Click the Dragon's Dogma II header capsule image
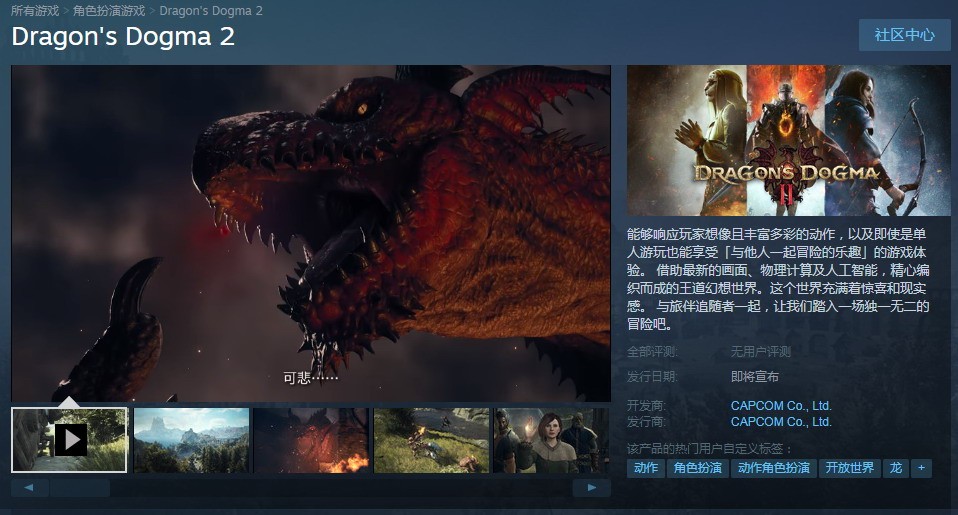The width and height of the screenshot is (958, 515). click(x=788, y=140)
